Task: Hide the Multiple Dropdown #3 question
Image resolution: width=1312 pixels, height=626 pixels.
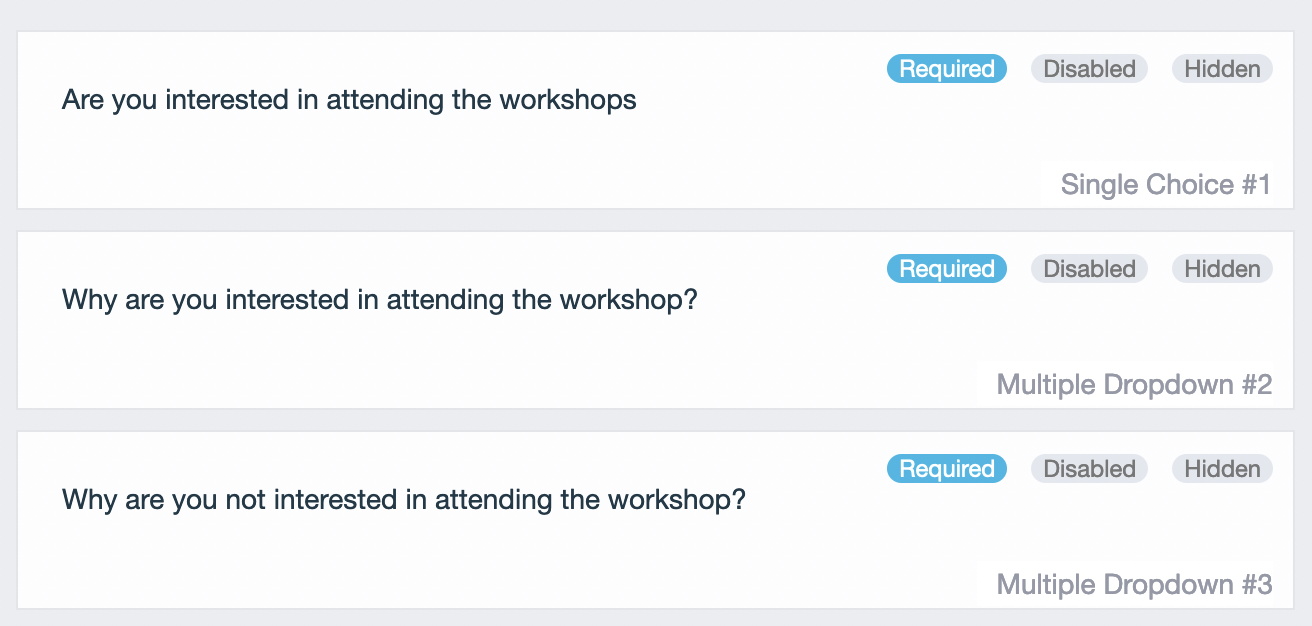Action: pos(1222,469)
